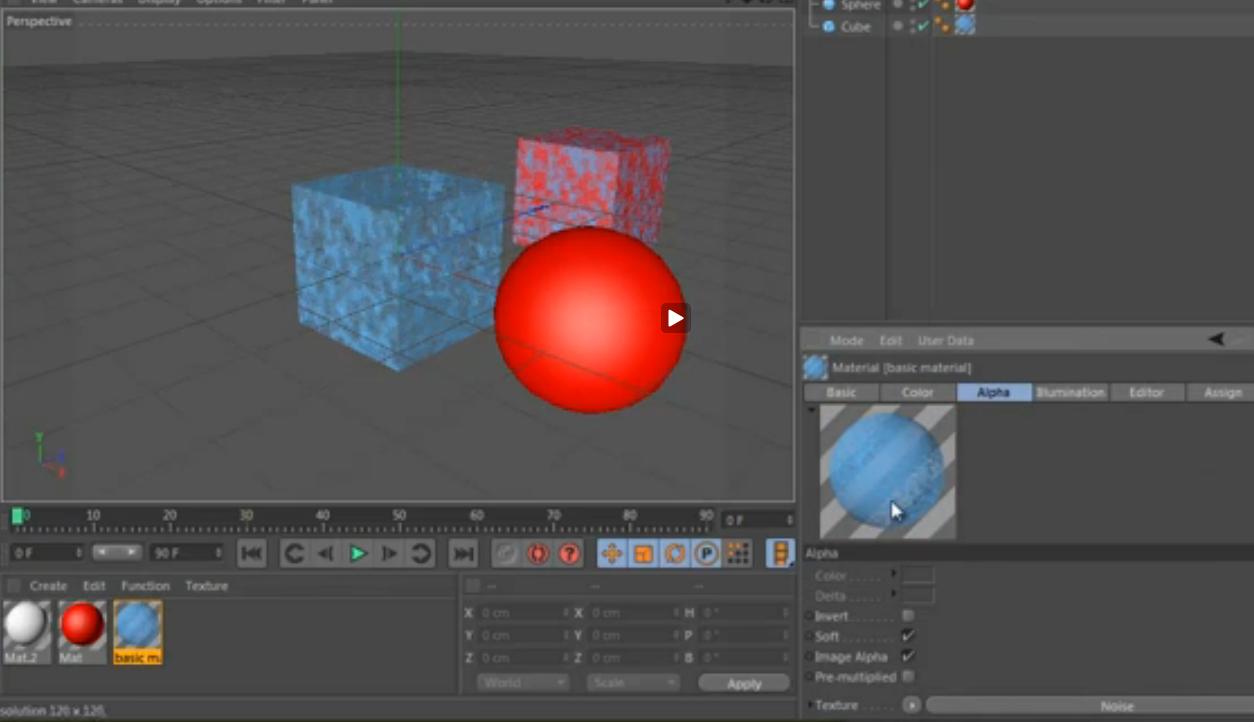
Task: Select the red material tag on Sphere
Action: point(965,4)
